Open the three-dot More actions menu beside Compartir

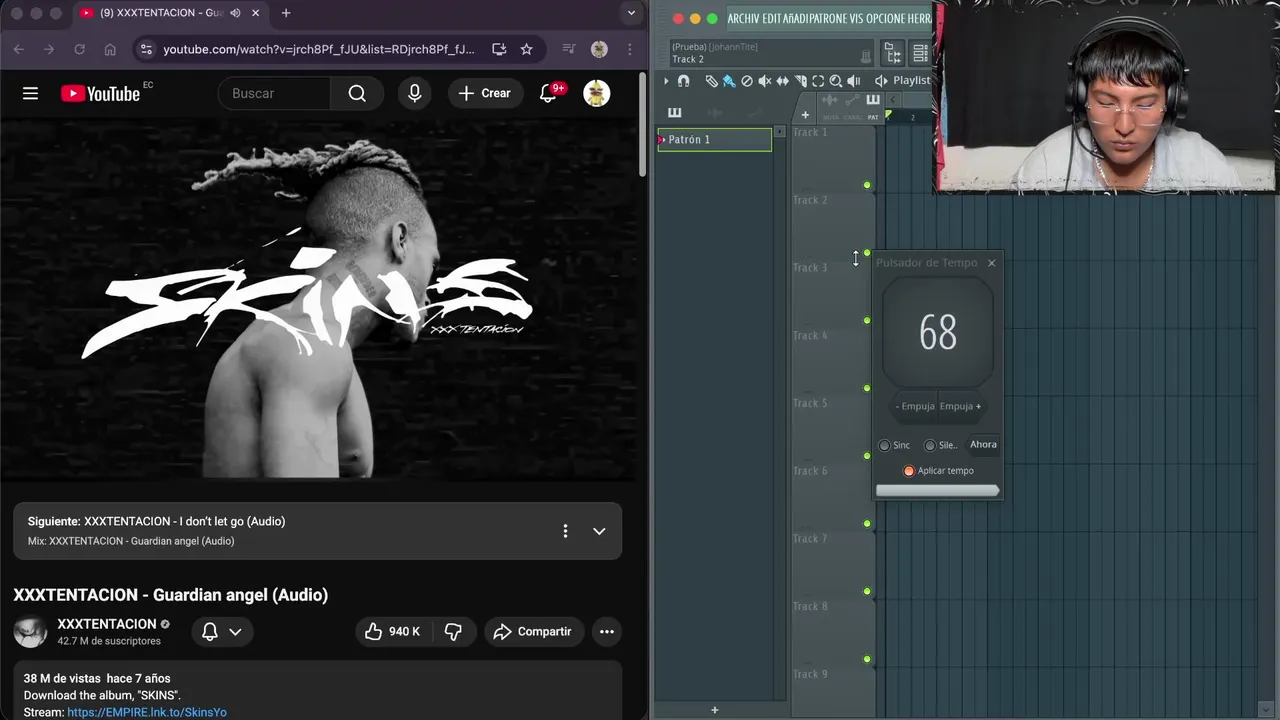click(606, 631)
